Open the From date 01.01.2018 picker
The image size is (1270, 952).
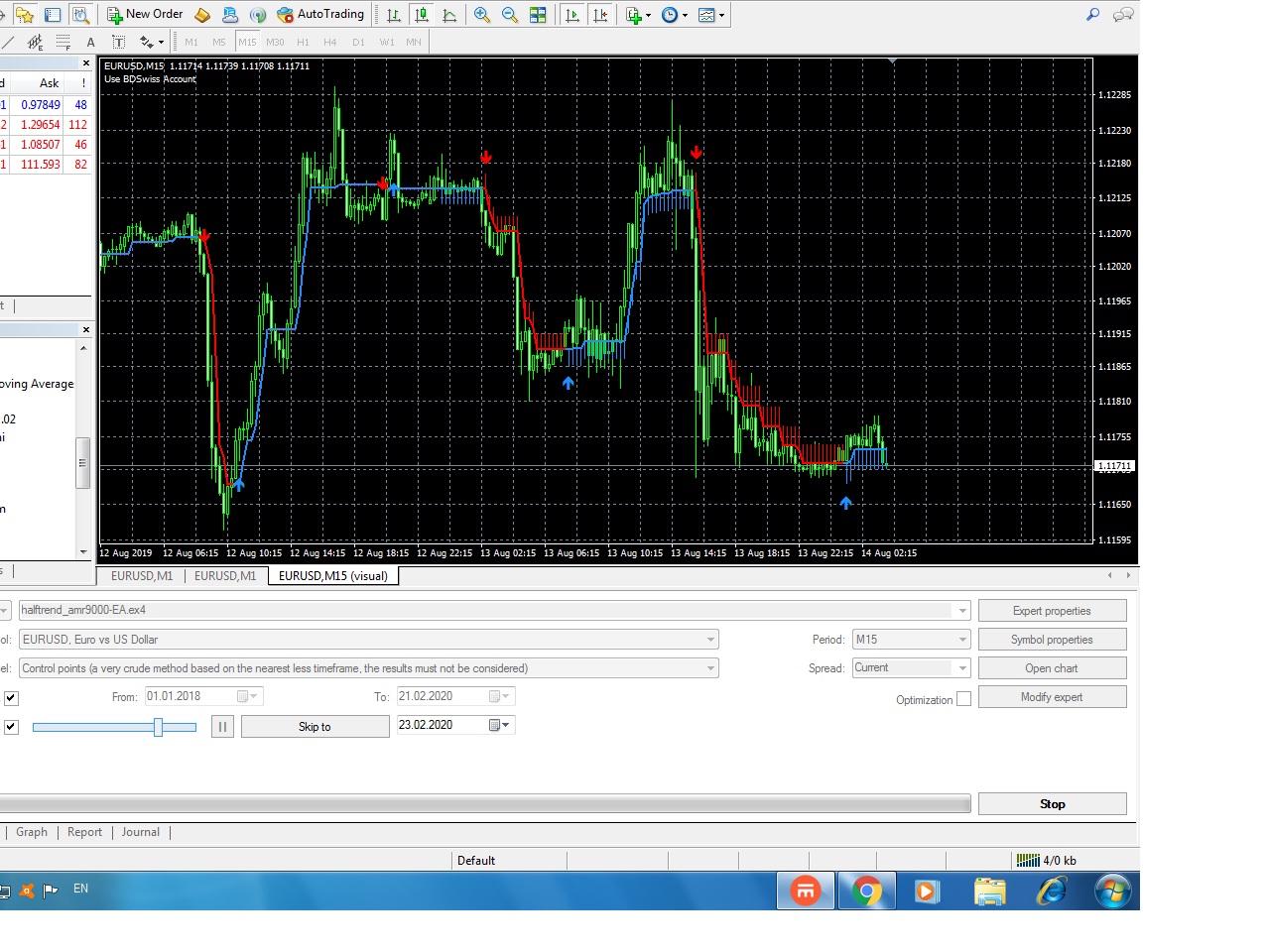pyautogui.click(x=248, y=696)
